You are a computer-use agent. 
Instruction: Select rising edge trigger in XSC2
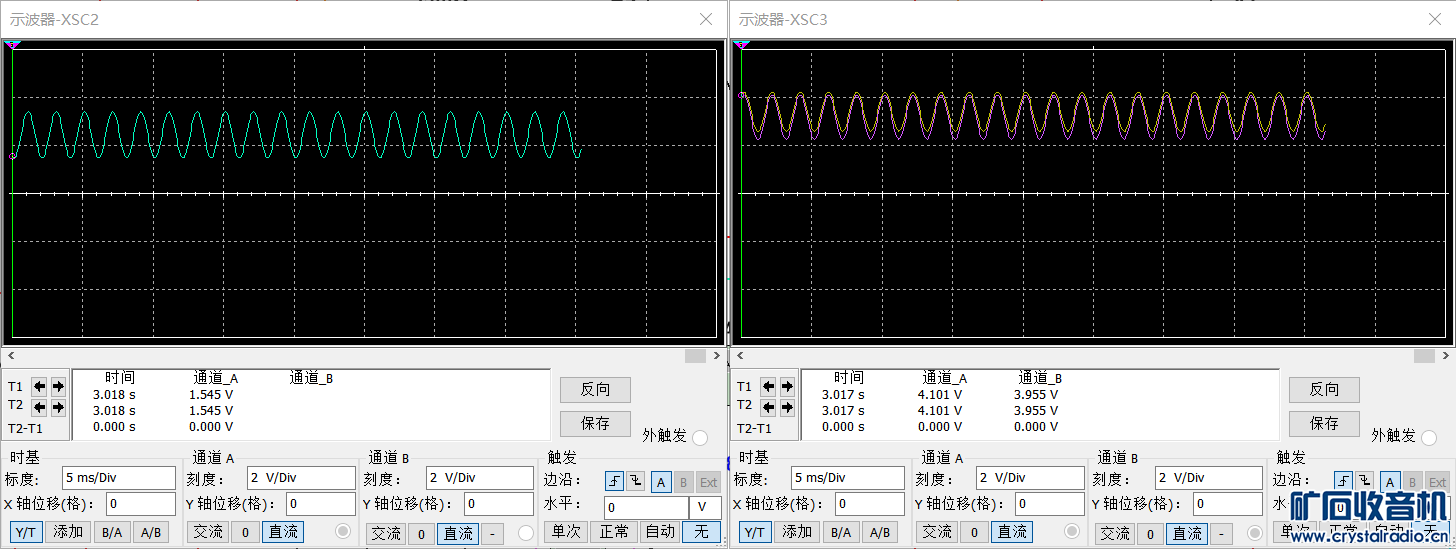[614, 482]
